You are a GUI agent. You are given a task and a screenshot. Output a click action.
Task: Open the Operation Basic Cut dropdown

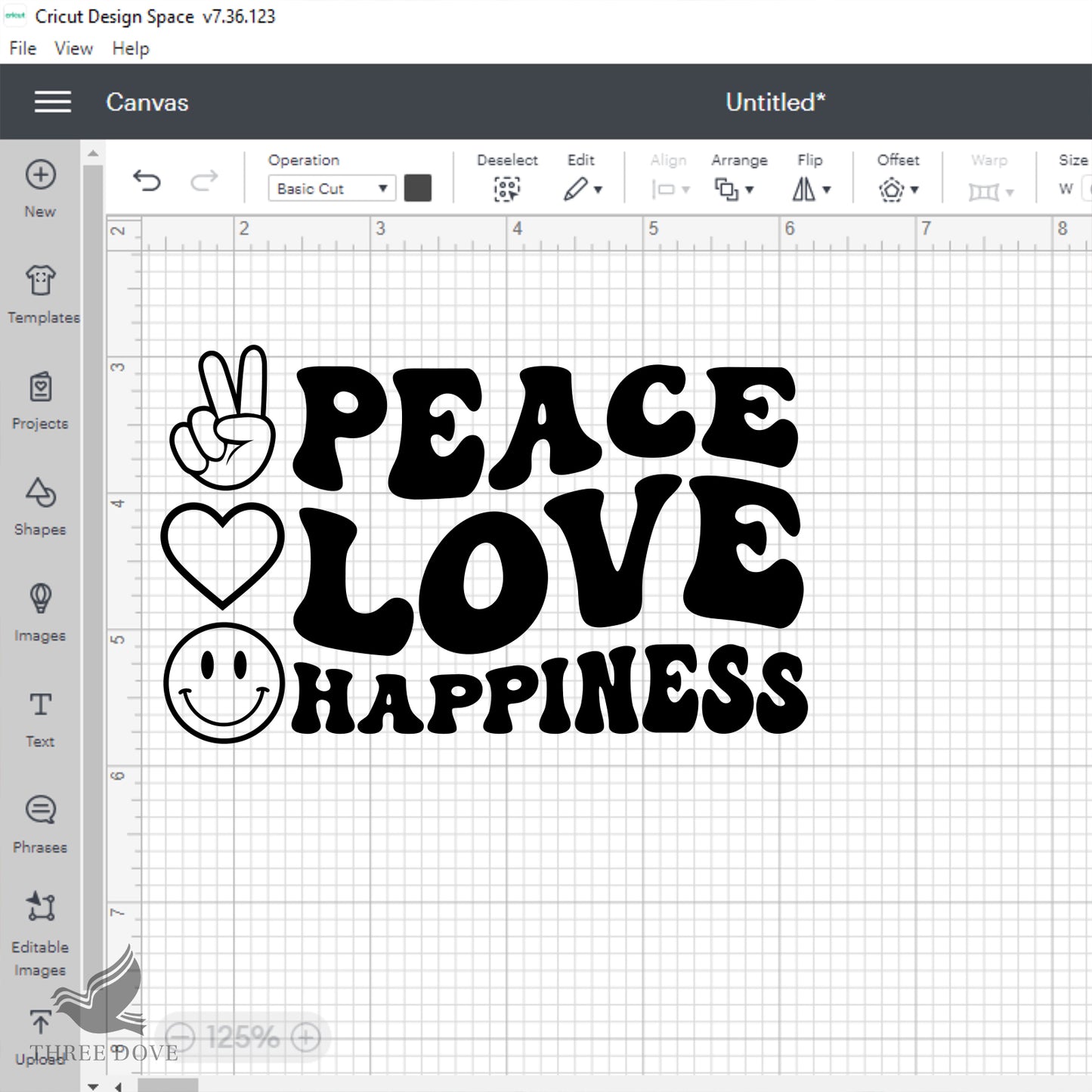tap(332, 188)
